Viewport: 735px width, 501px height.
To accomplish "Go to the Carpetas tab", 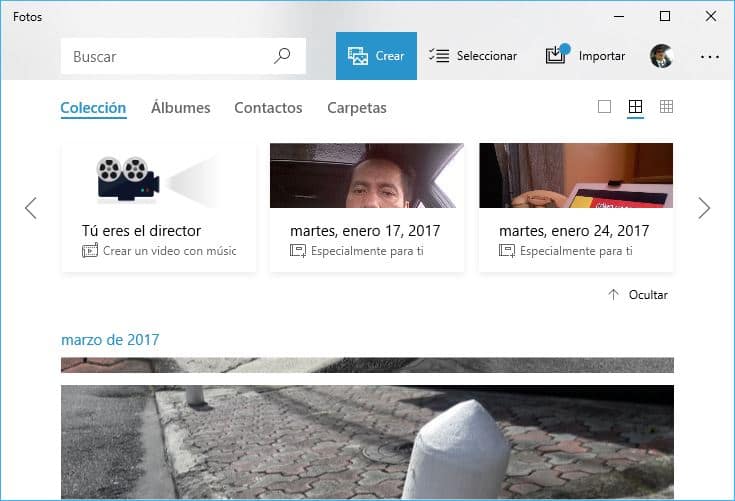I will (x=356, y=108).
